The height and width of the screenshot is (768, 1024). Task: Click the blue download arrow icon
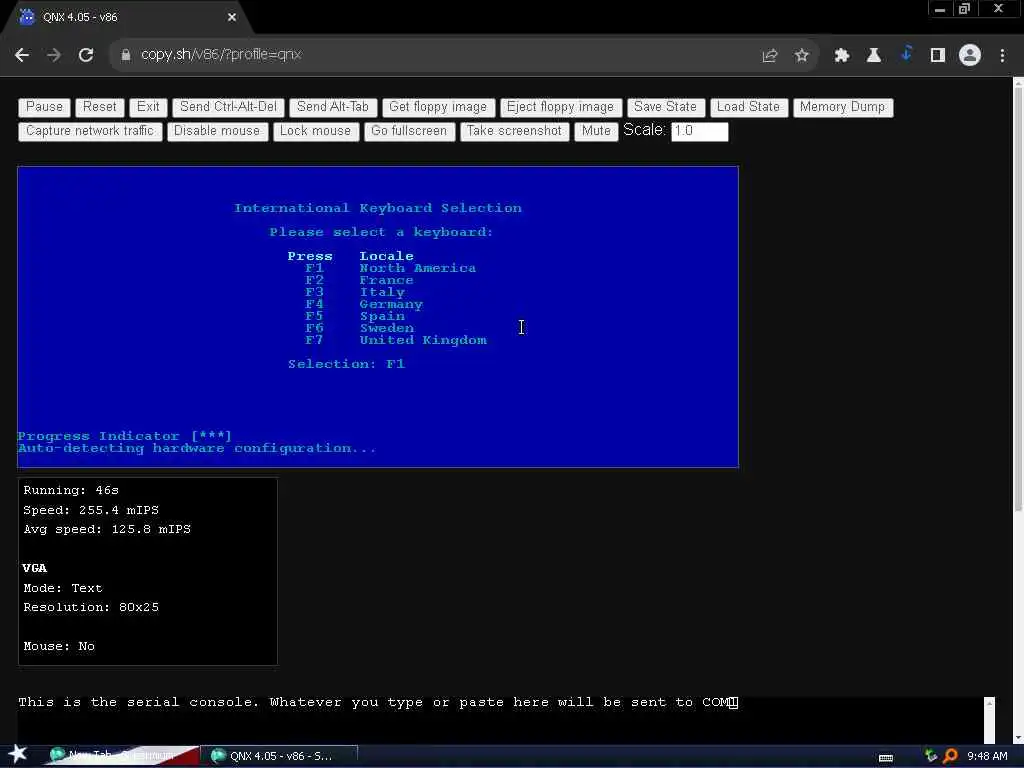(x=905, y=54)
